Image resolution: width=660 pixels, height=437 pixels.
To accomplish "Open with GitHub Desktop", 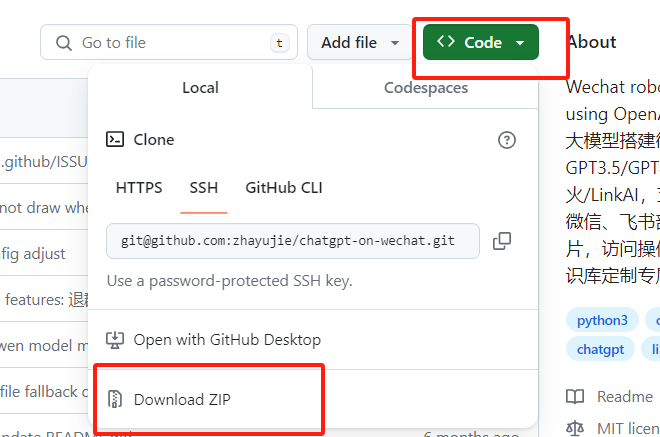I will (227, 340).
